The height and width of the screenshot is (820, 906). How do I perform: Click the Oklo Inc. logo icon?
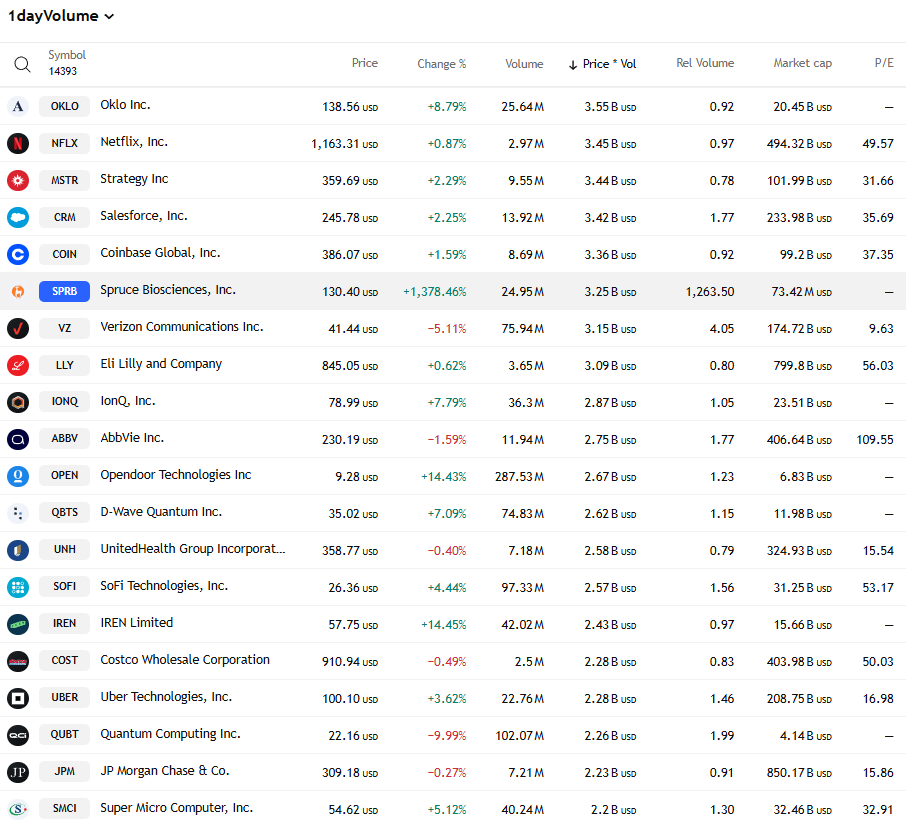tap(18, 106)
